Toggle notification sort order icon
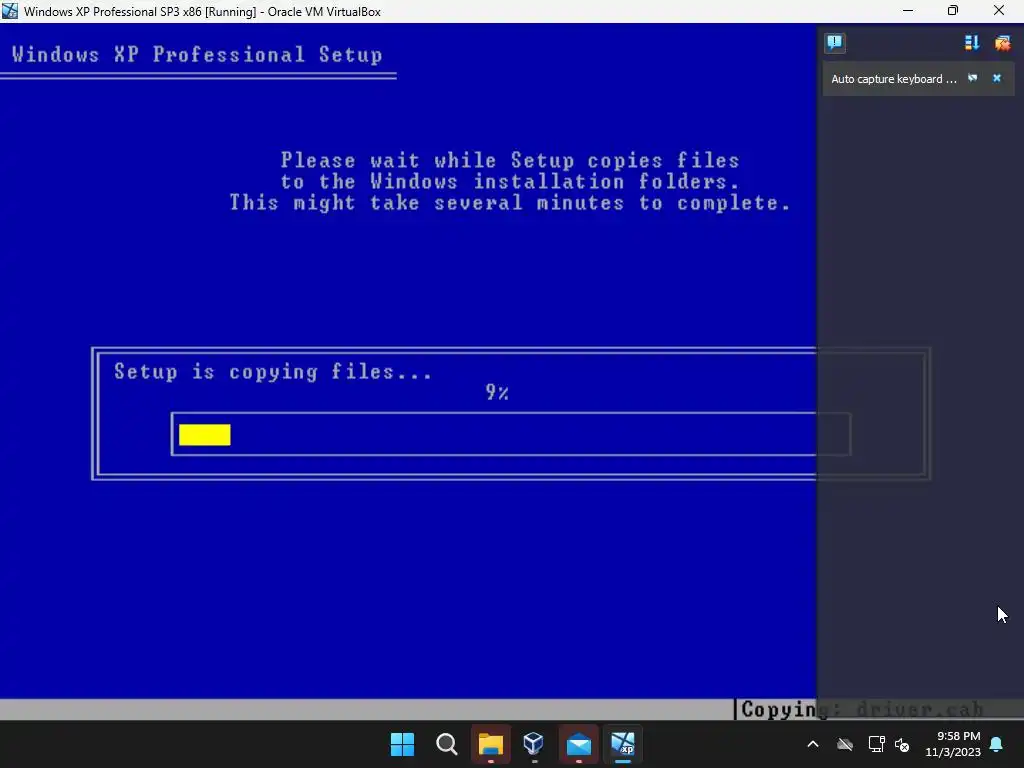Screen dimensions: 1024x768 tap(972, 43)
